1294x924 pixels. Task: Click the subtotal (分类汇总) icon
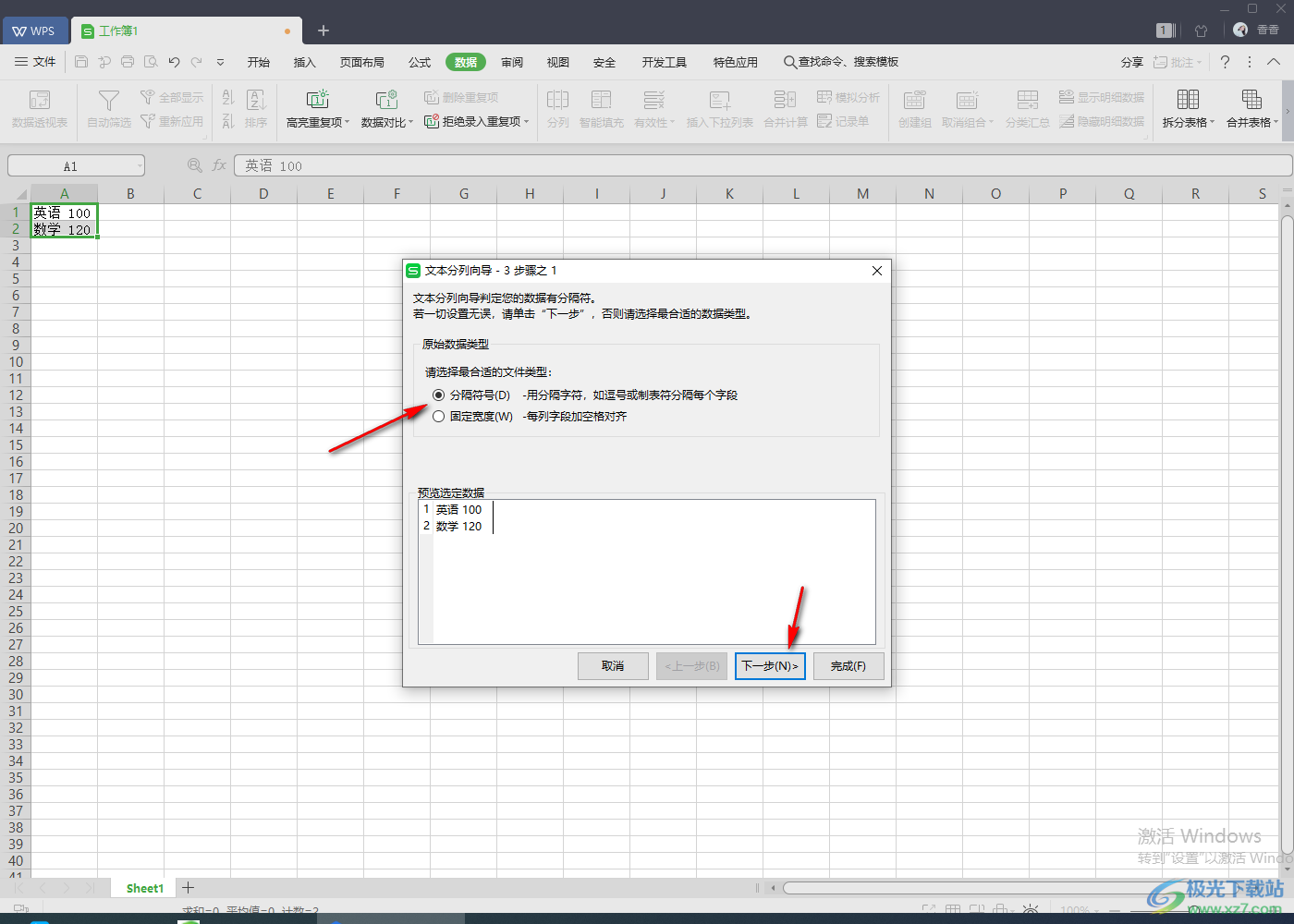point(1028,100)
